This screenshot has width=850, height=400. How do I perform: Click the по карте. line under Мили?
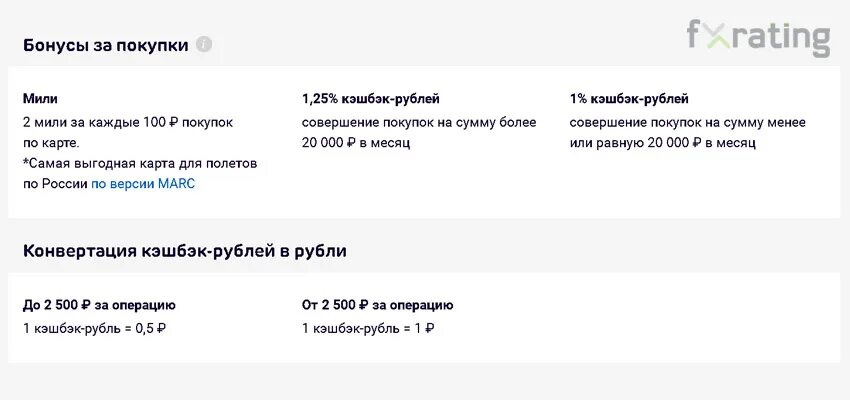(x=51, y=144)
